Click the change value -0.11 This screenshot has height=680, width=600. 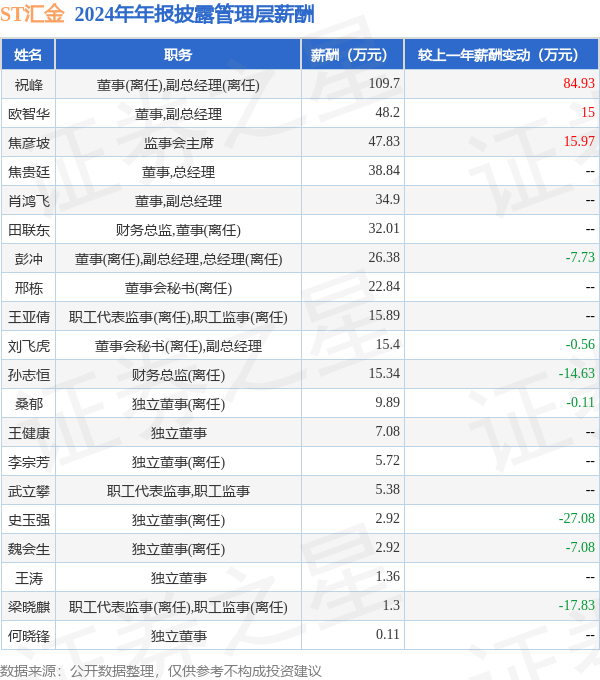[580, 403]
